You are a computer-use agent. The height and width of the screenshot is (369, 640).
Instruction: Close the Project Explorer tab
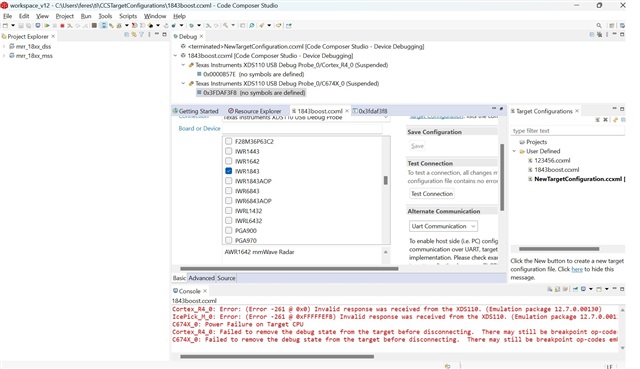[53, 36]
